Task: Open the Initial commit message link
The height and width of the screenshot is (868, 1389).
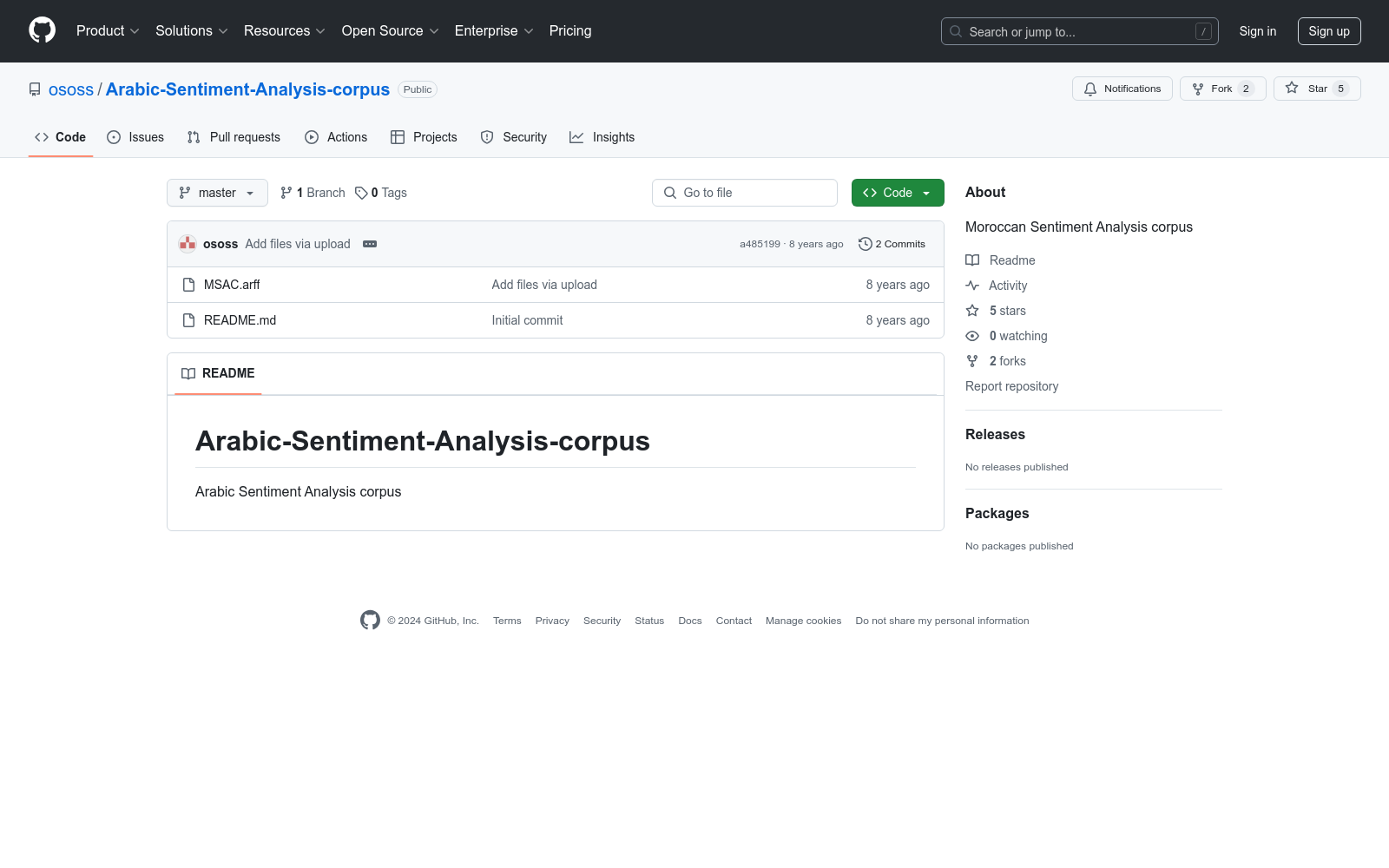Action: [527, 320]
